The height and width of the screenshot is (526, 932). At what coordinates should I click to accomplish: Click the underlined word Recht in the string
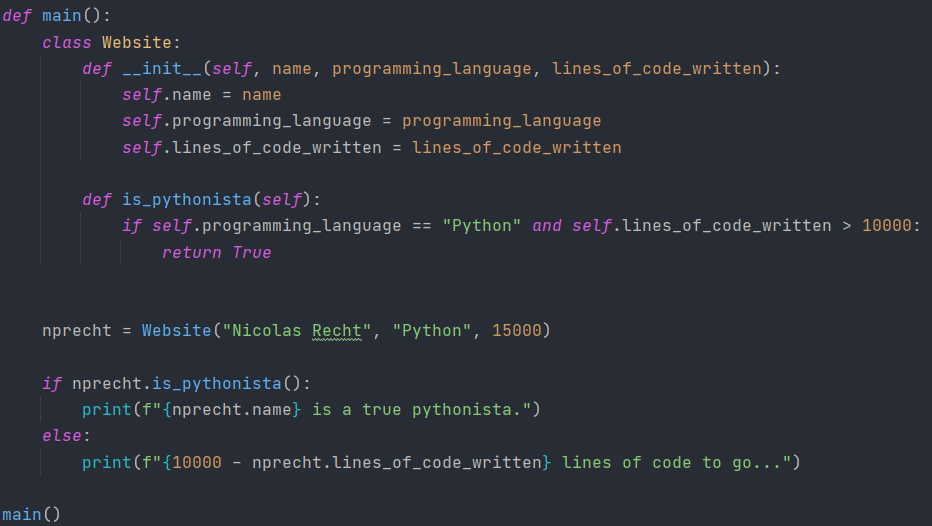[337, 330]
